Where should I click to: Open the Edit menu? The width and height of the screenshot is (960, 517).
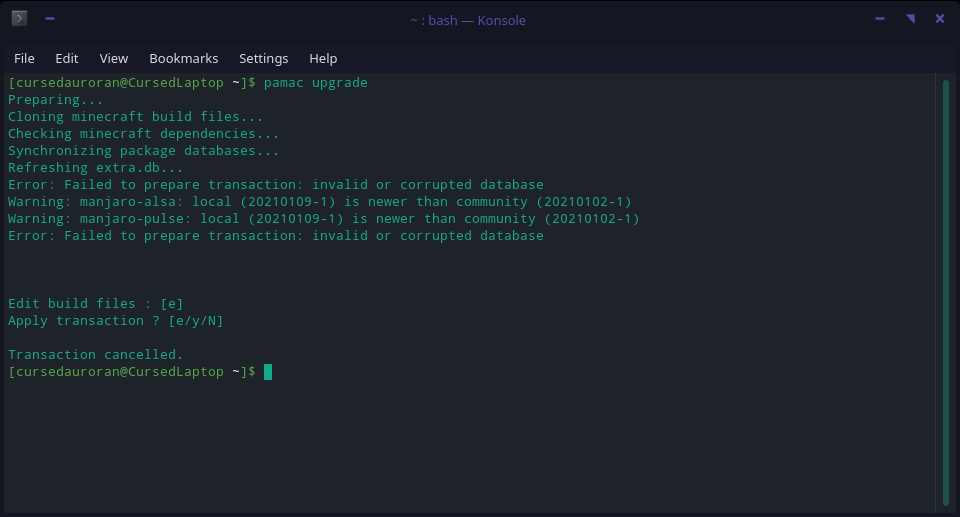(x=67, y=58)
